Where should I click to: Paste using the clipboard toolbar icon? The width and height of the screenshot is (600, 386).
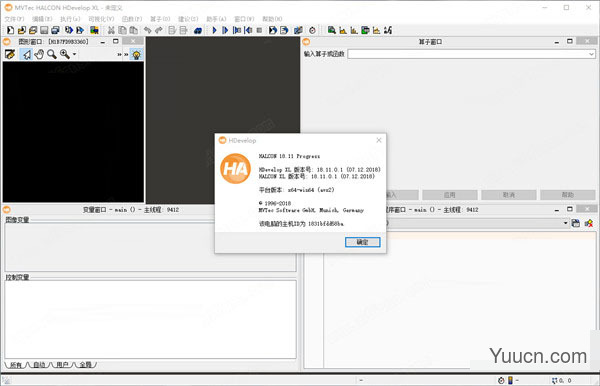134,30
